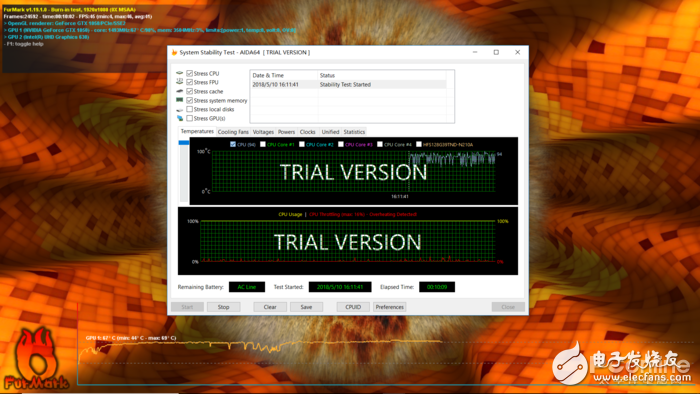700x394 pixels.
Task: Disable the Stress CPU checkbox
Action: click(x=190, y=73)
